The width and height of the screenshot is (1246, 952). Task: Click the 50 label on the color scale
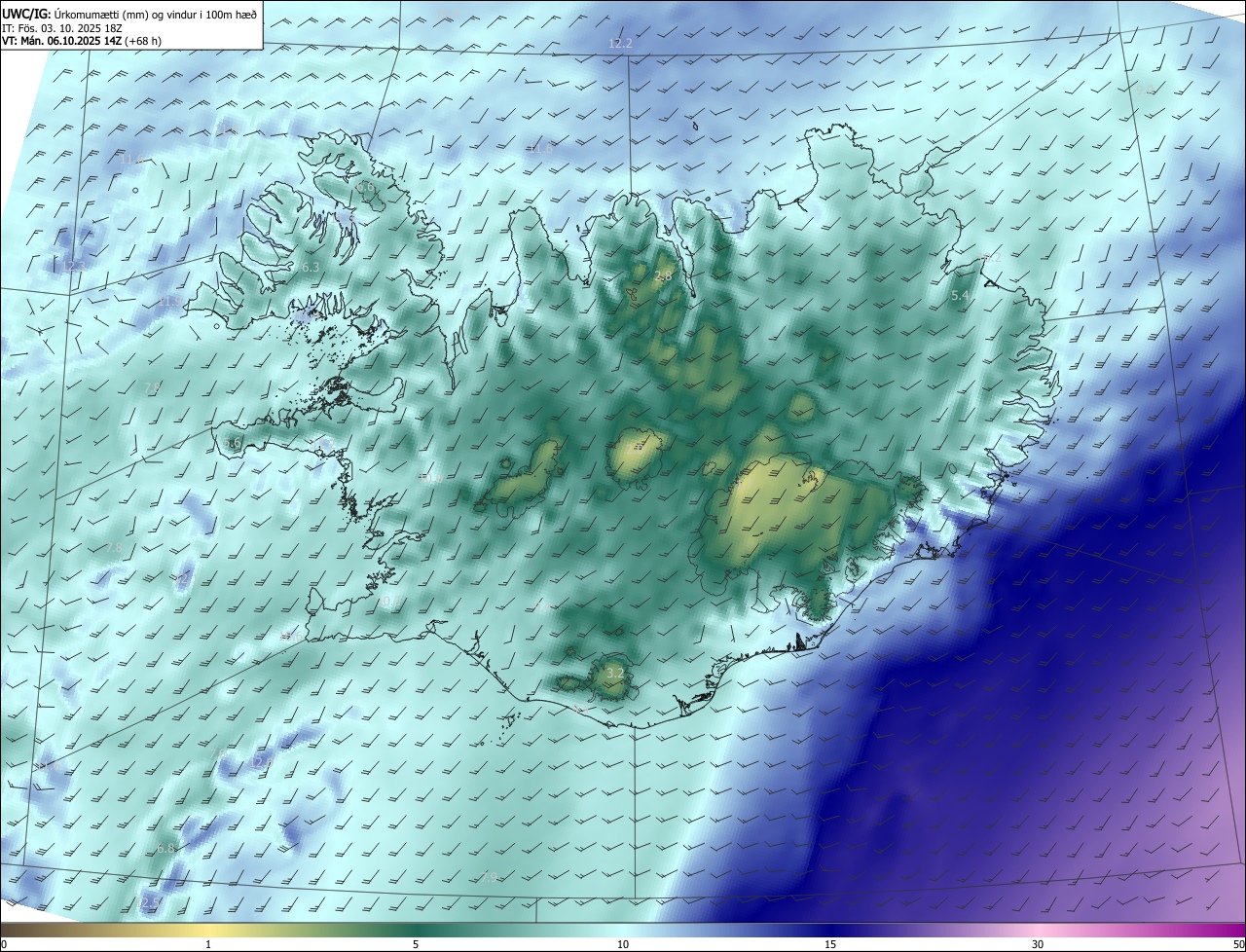[1238, 944]
